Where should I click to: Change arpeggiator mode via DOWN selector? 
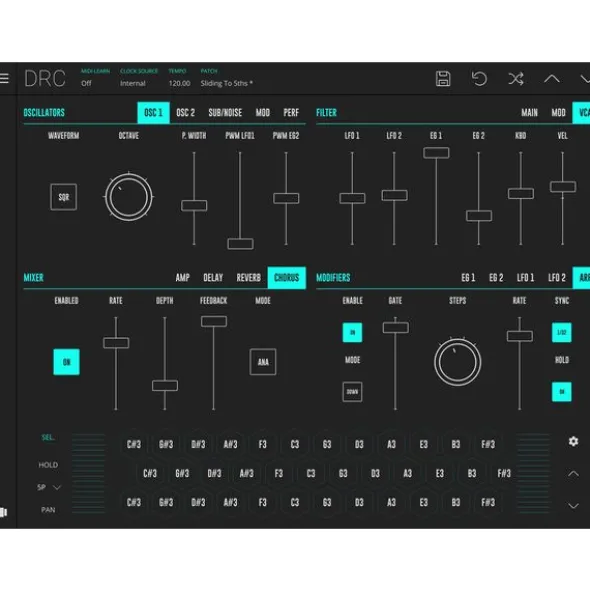click(x=352, y=392)
